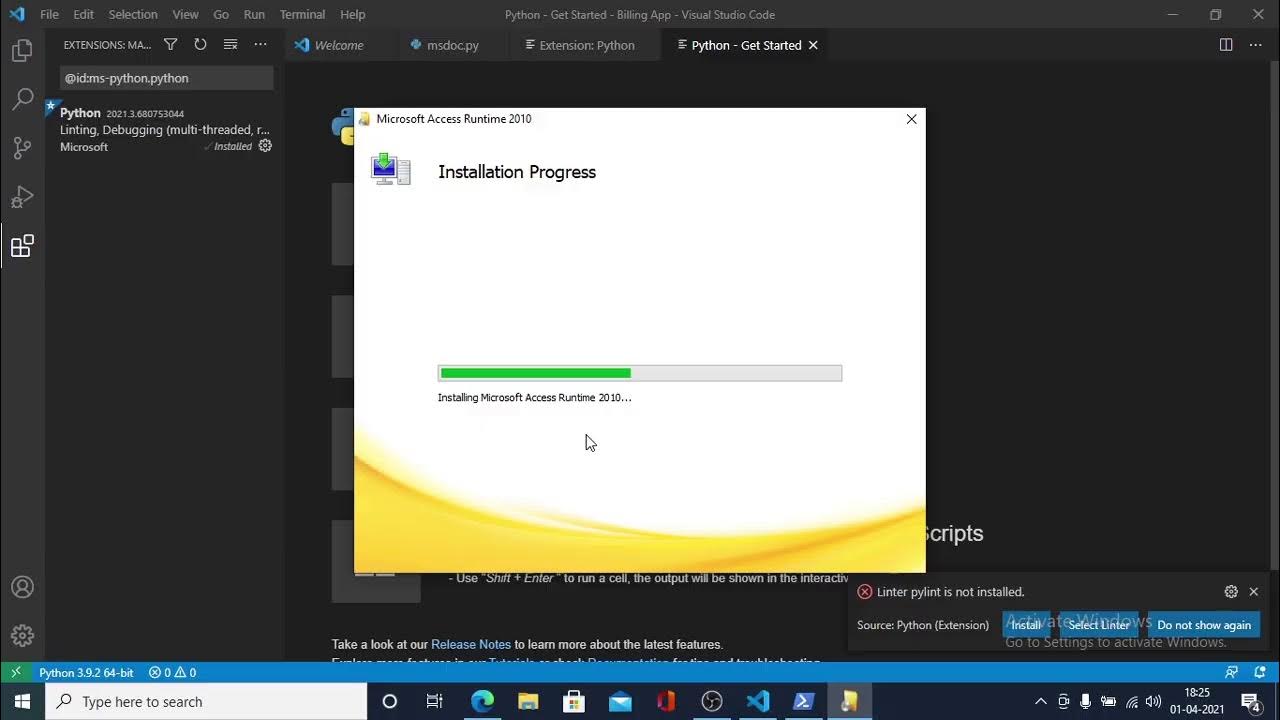Clear extensions search results icon
The image size is (1280, 720).
pyautogui.click(x=230, y=45)
